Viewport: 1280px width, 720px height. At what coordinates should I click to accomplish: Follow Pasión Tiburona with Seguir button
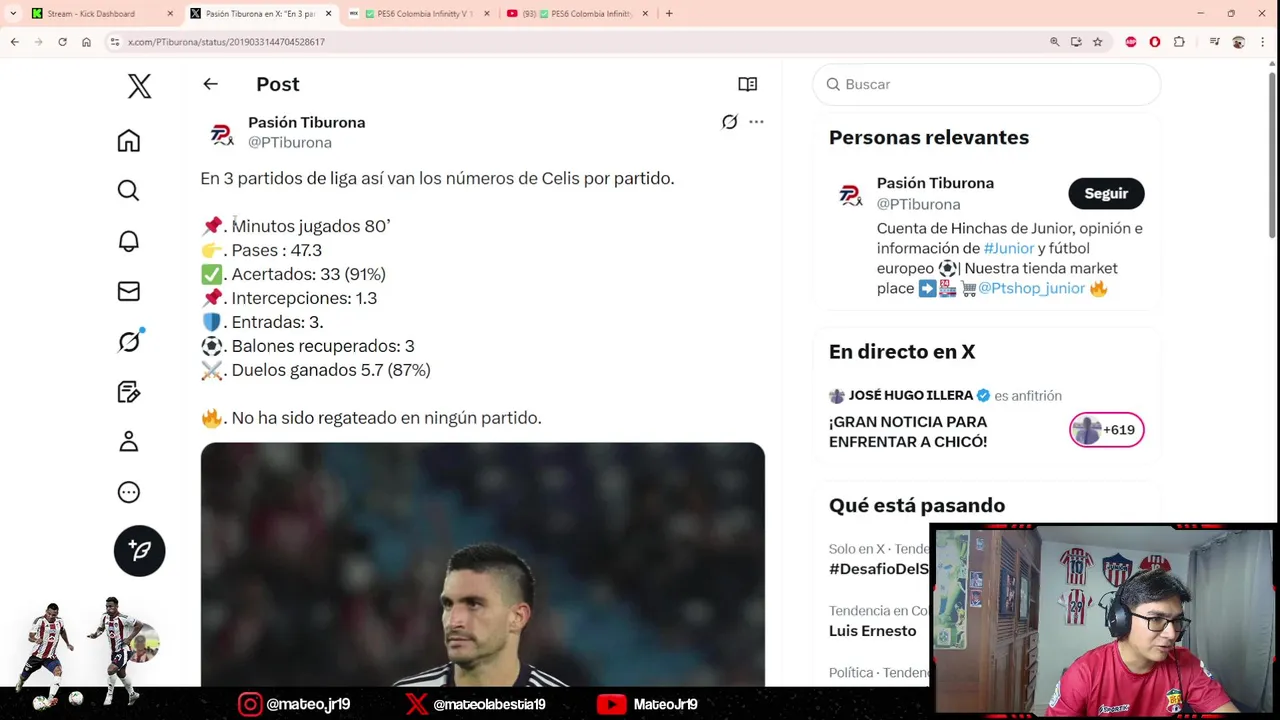[1106, 193]
